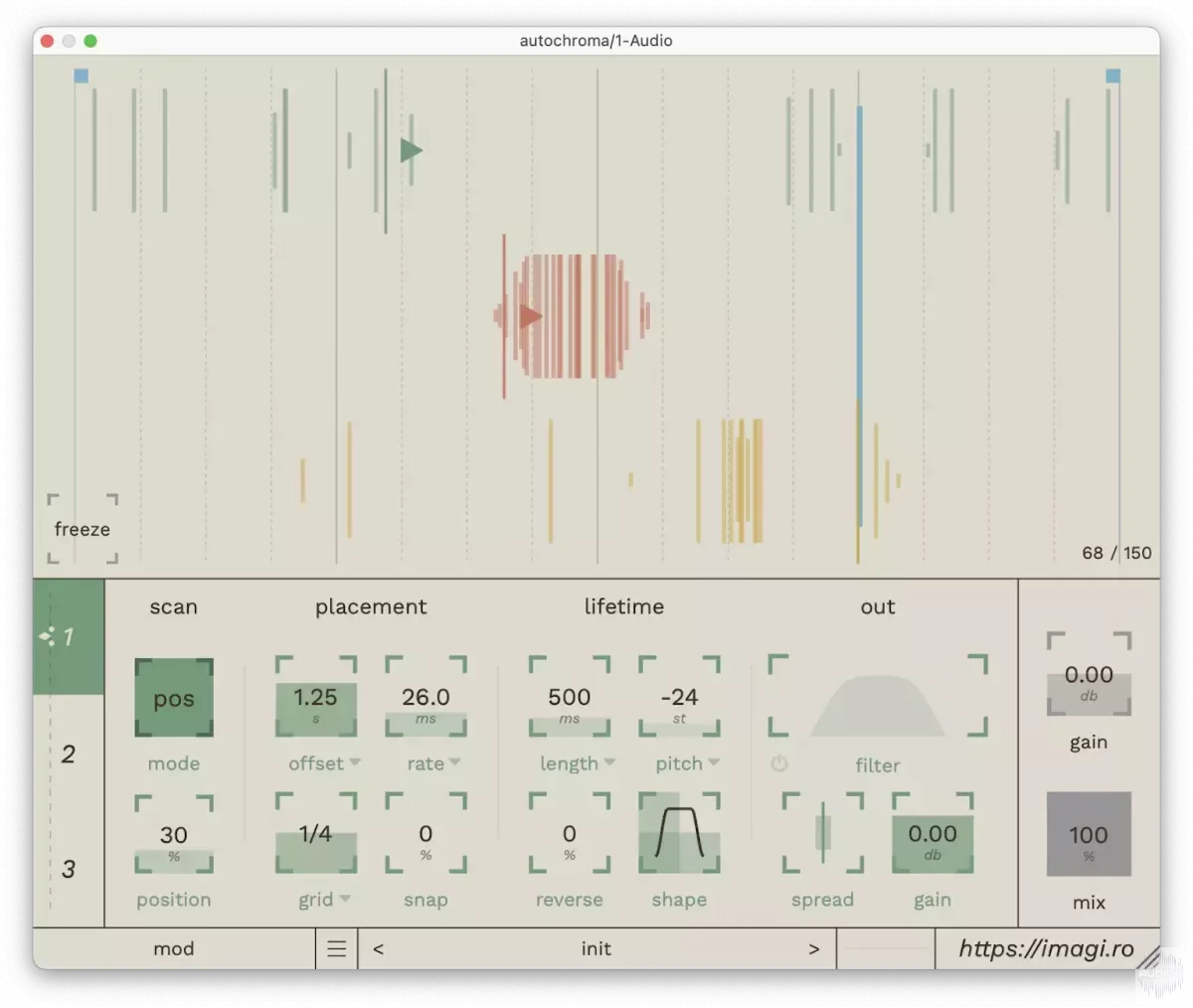The image size is (1193, 1008).
Task: Open the grid dropdown arrow
Action: (x=345, y=899)
